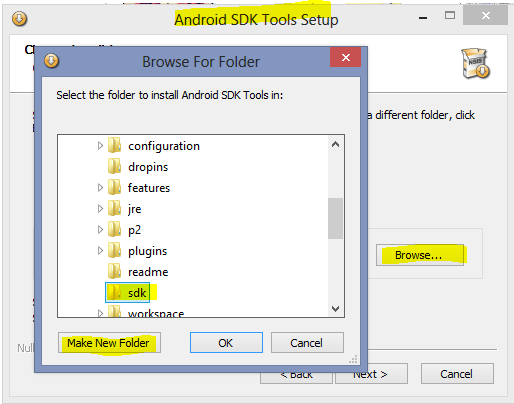Expand the plugins folder node
The image size is (514, 404).
coord(100,251)
